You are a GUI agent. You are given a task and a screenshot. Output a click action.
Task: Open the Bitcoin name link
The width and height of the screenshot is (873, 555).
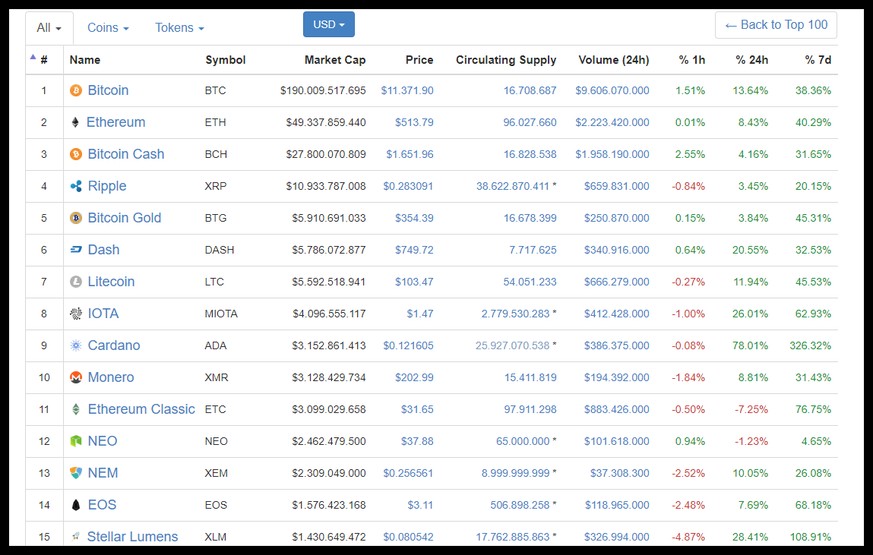(x=108, y=90)
